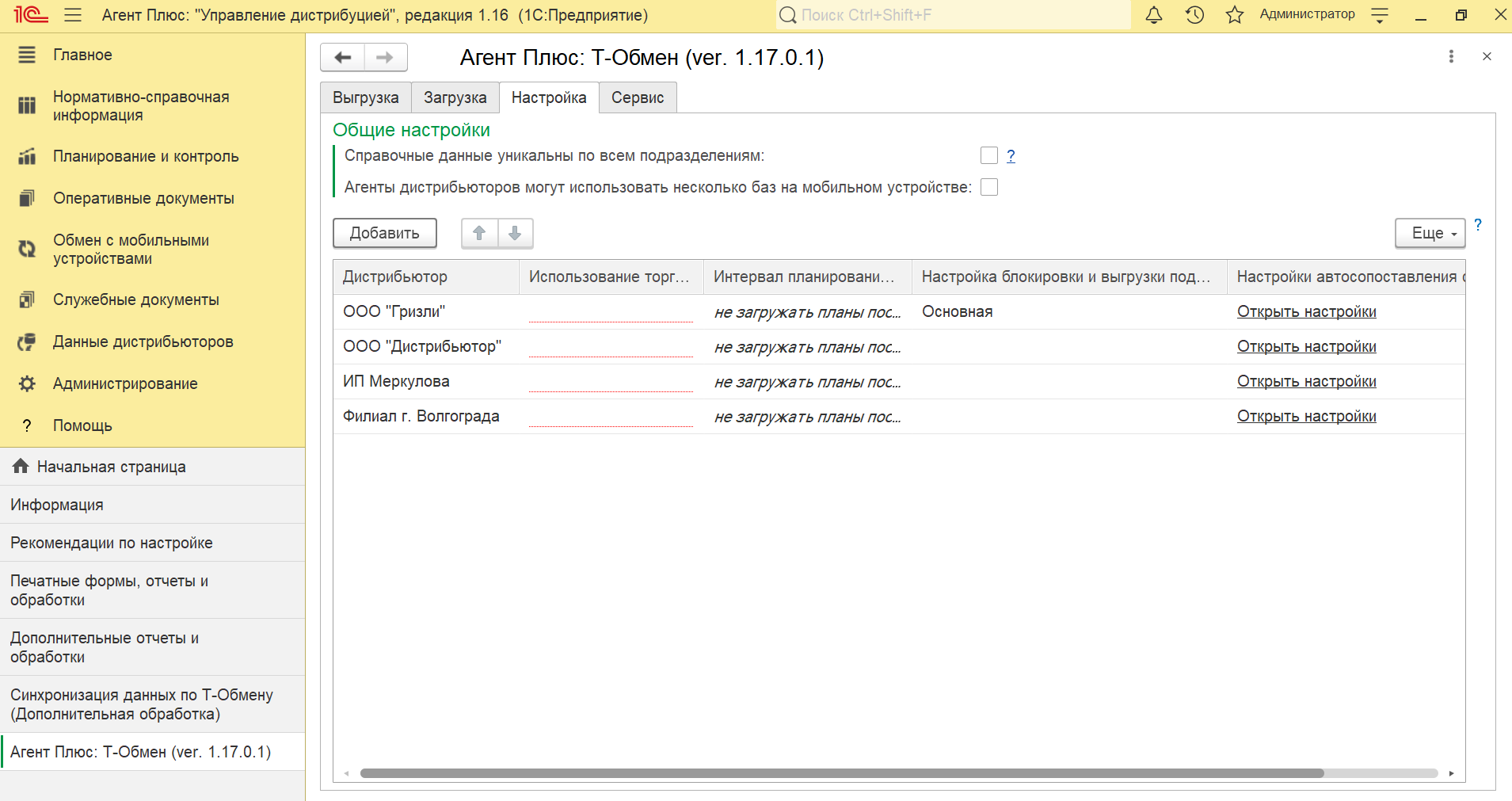Viewport: 1512px width, 801px height.
Task: Open Синхронизация данных по Т-Обмену item
Action: pyautogui.click(x=152, y=704)
